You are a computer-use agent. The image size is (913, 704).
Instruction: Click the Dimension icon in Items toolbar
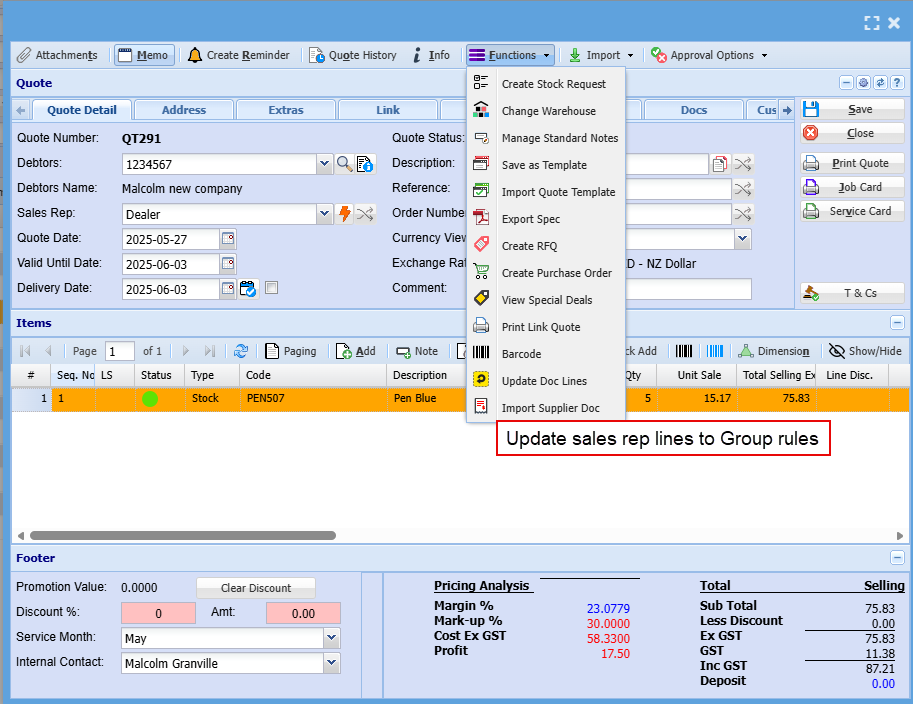pyautogui.click(x=745, y=351)
